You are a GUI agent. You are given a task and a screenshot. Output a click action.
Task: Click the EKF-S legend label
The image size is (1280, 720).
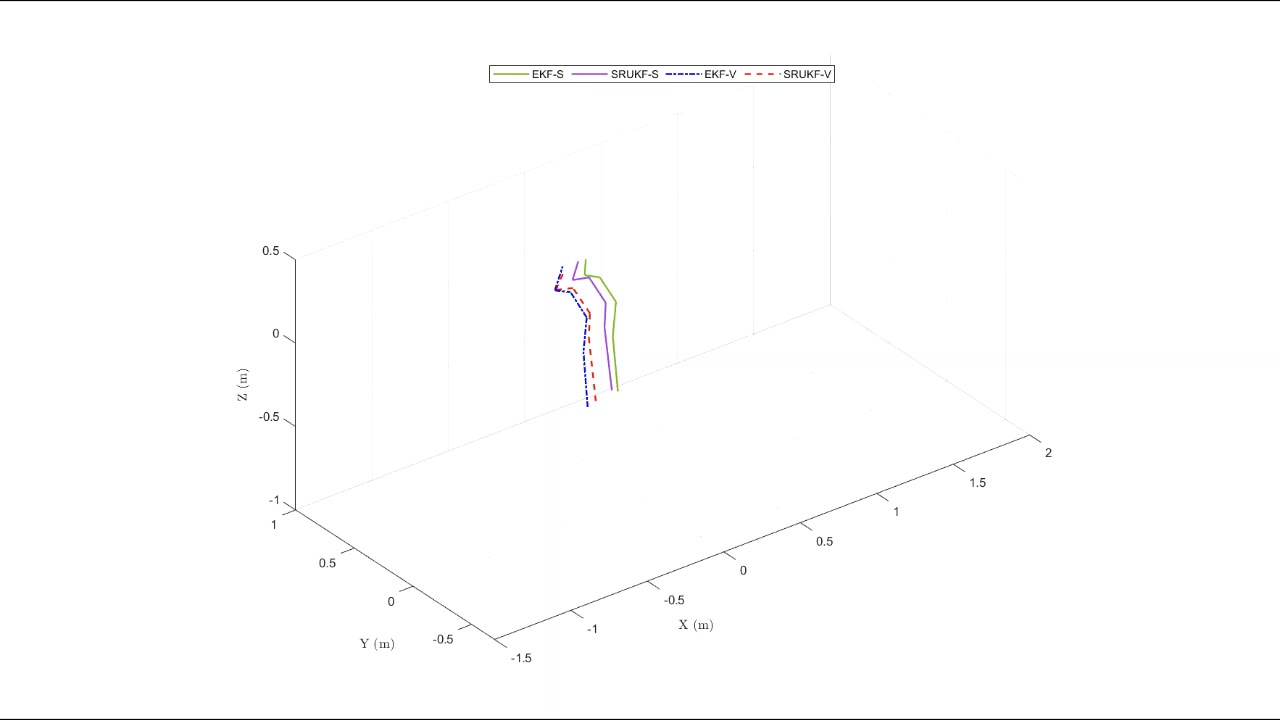[x=547, y=74]
